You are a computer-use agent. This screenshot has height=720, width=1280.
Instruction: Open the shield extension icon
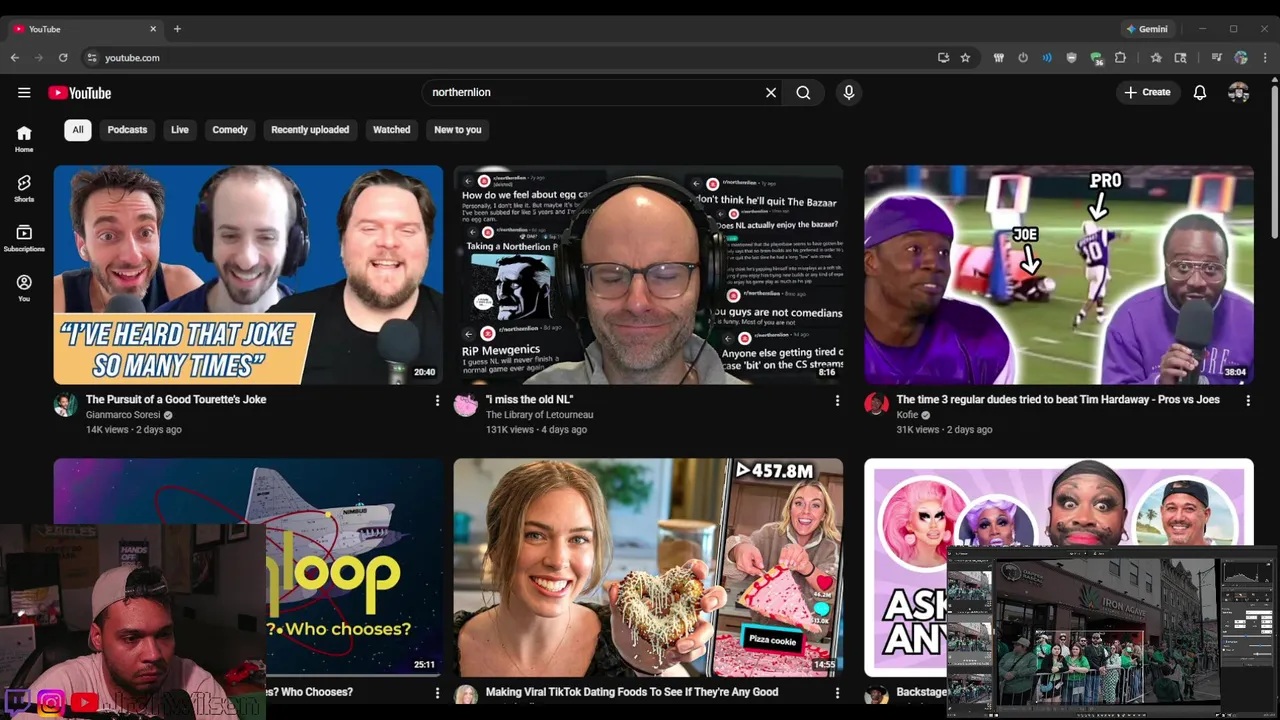click(1072, 58)
